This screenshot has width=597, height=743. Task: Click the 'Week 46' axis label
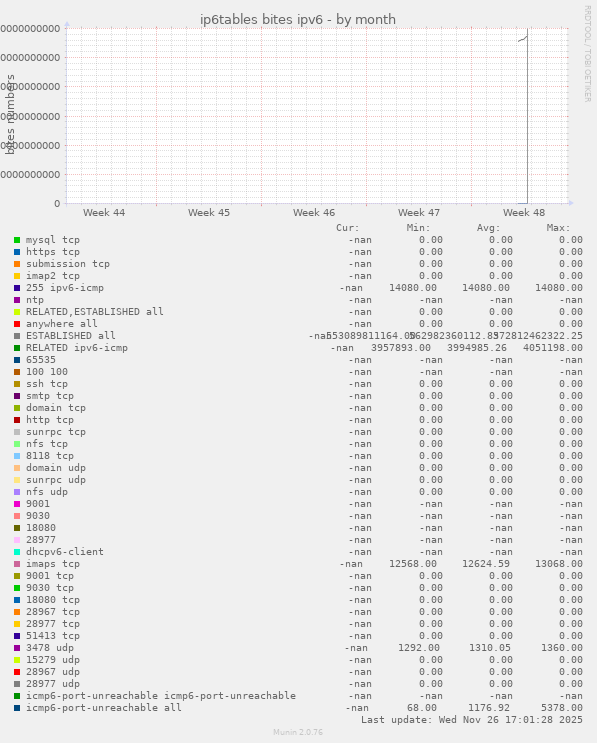click(314, 213)
